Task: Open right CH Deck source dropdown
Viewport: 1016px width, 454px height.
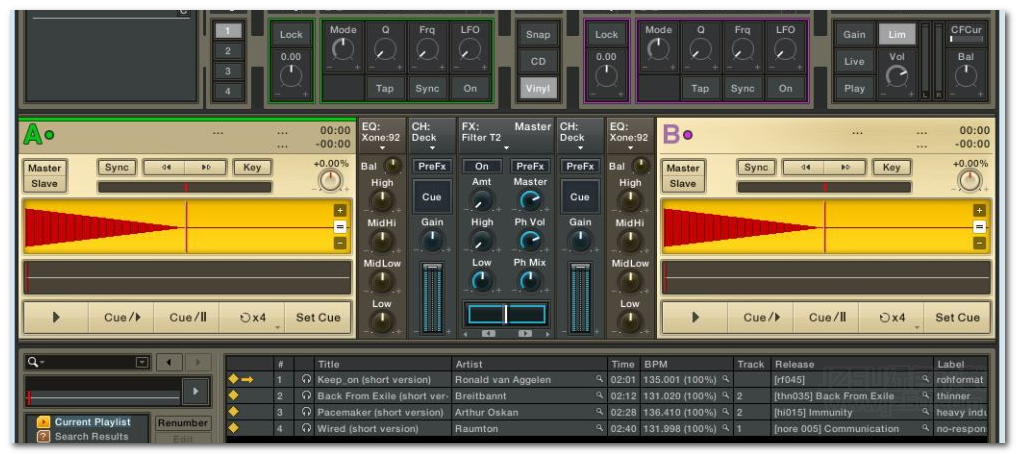Action: [580, 148]
